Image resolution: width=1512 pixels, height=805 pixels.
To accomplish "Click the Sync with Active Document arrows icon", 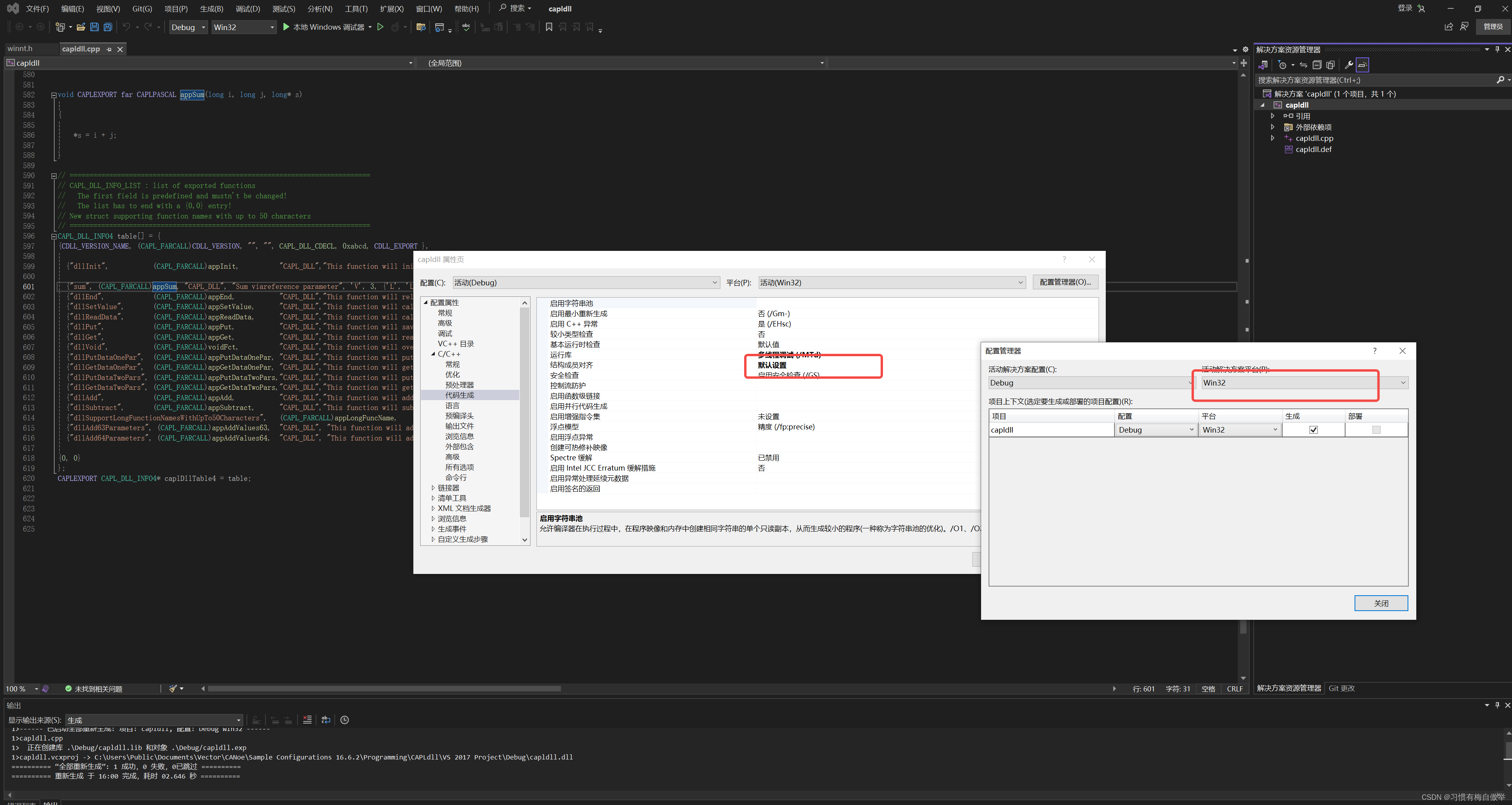I will point(1304,65).
